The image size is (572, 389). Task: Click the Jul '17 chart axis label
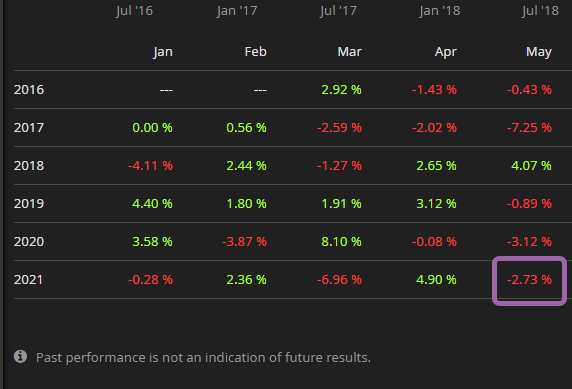click(x=338, y=11)
